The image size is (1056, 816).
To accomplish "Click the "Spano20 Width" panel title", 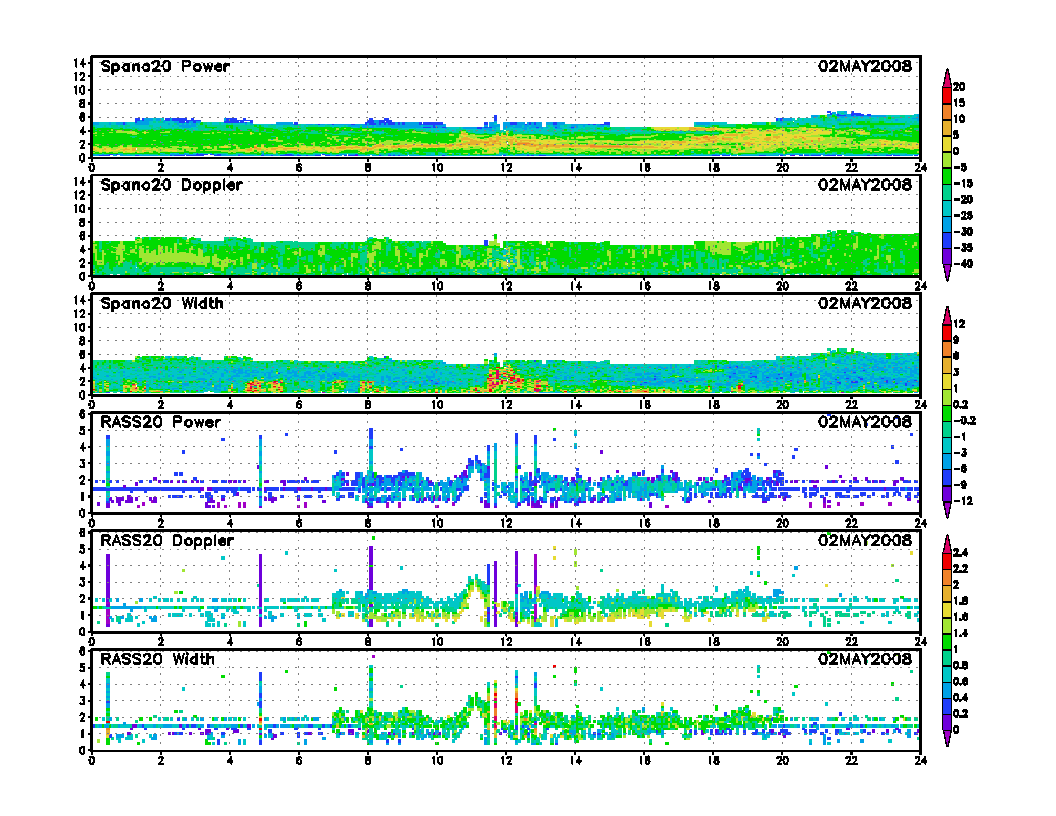I will (162, 304).
